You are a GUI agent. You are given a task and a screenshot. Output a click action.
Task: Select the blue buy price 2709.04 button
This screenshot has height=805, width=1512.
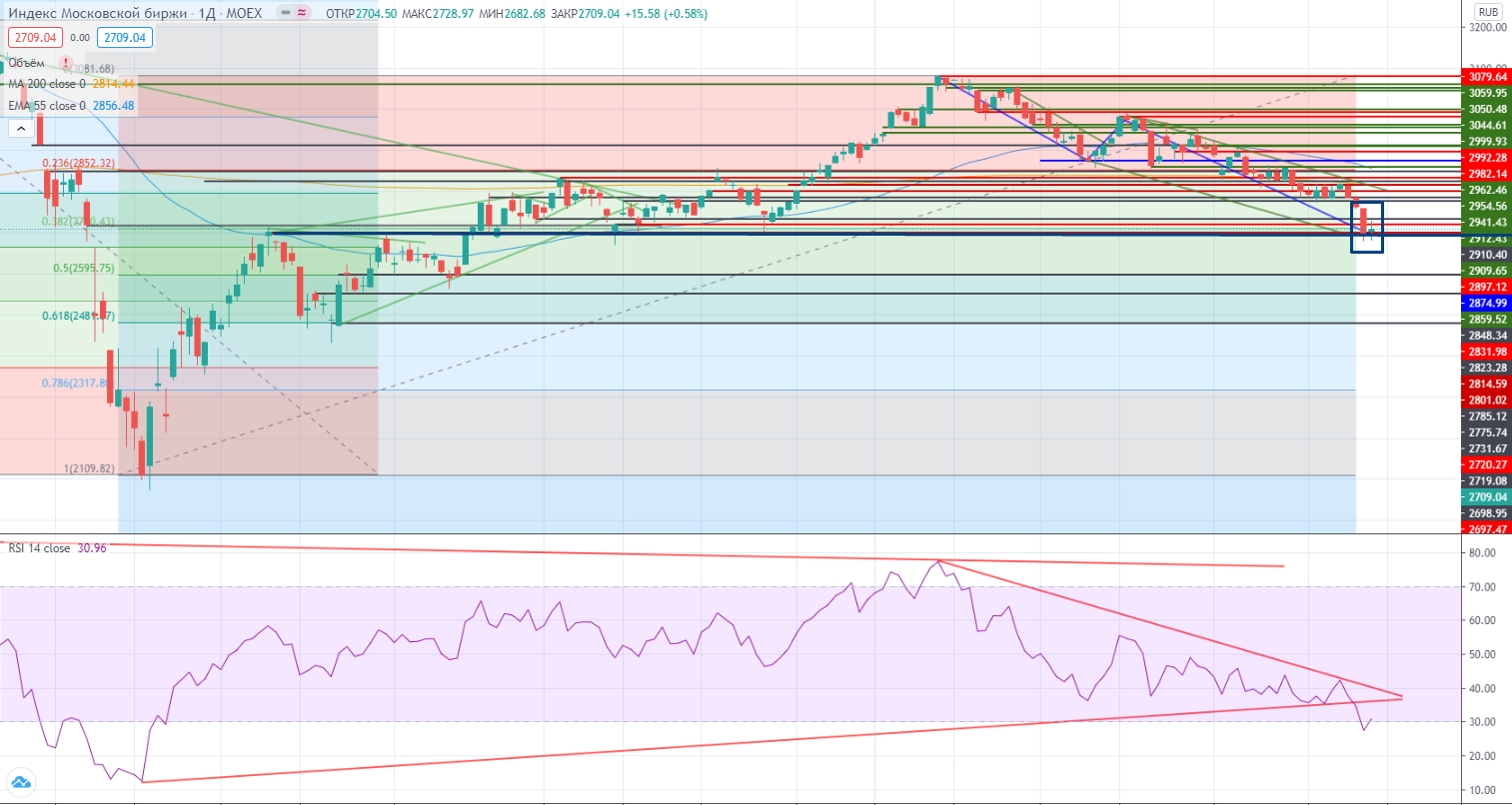[x=125, y=38]
